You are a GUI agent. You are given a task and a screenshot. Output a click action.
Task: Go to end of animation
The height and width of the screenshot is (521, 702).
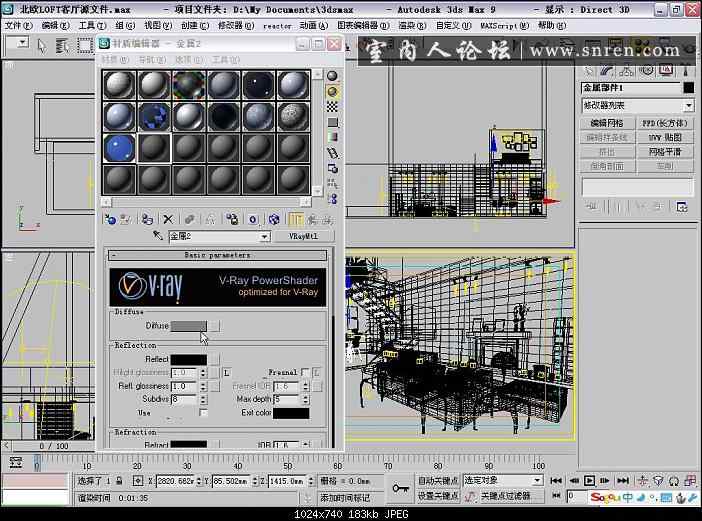click(623, 481)
